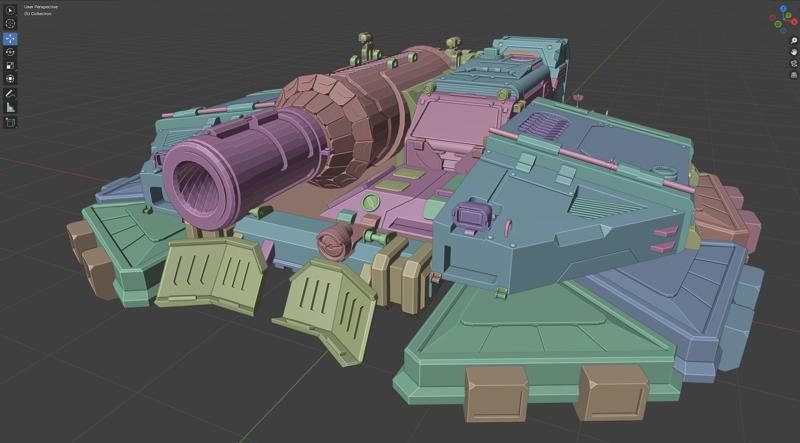Select the Select Box tool

click(10, 10)
